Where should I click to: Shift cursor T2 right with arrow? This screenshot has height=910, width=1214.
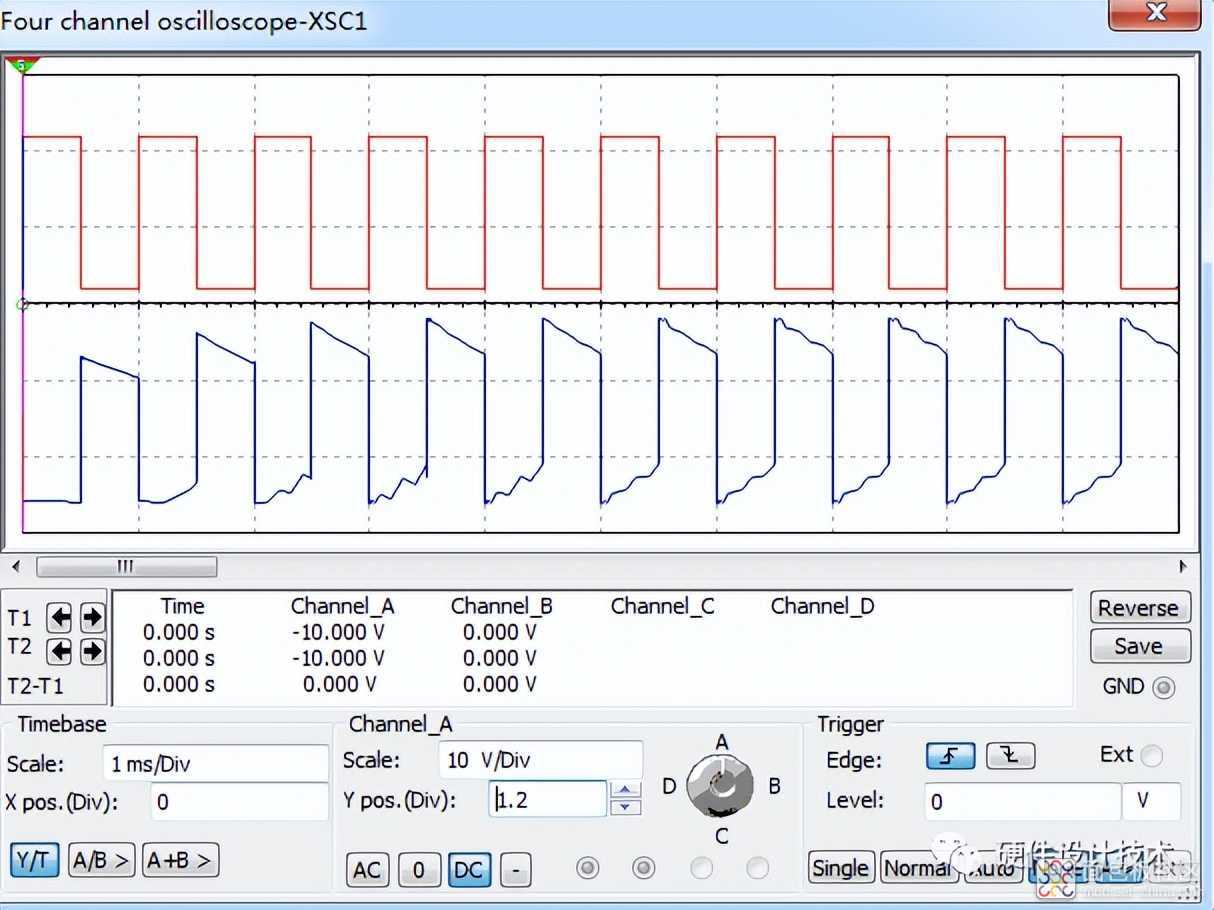[92, 652]
